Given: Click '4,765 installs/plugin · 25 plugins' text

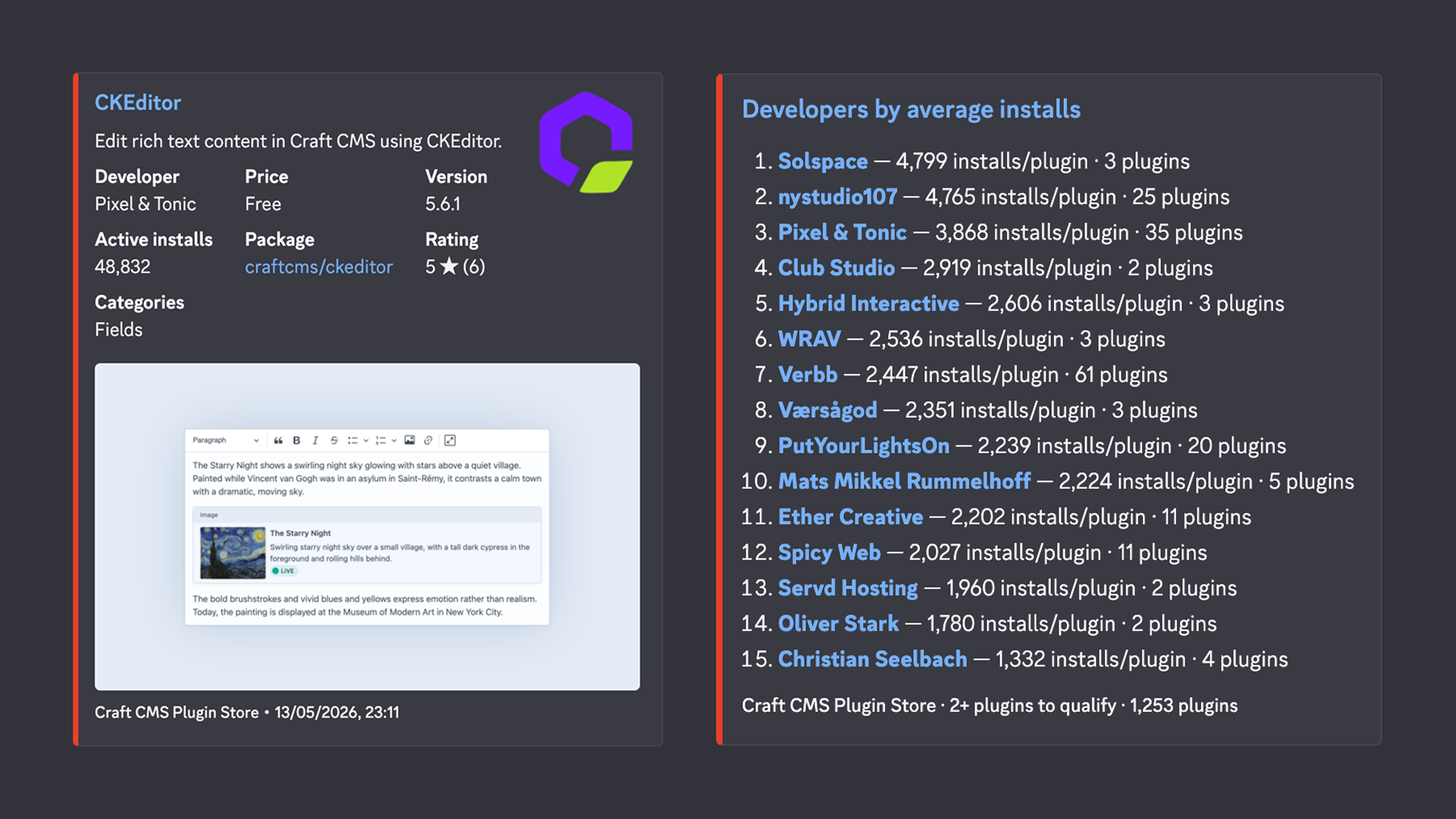Looking at the screenshot, I should point(1077,196).
